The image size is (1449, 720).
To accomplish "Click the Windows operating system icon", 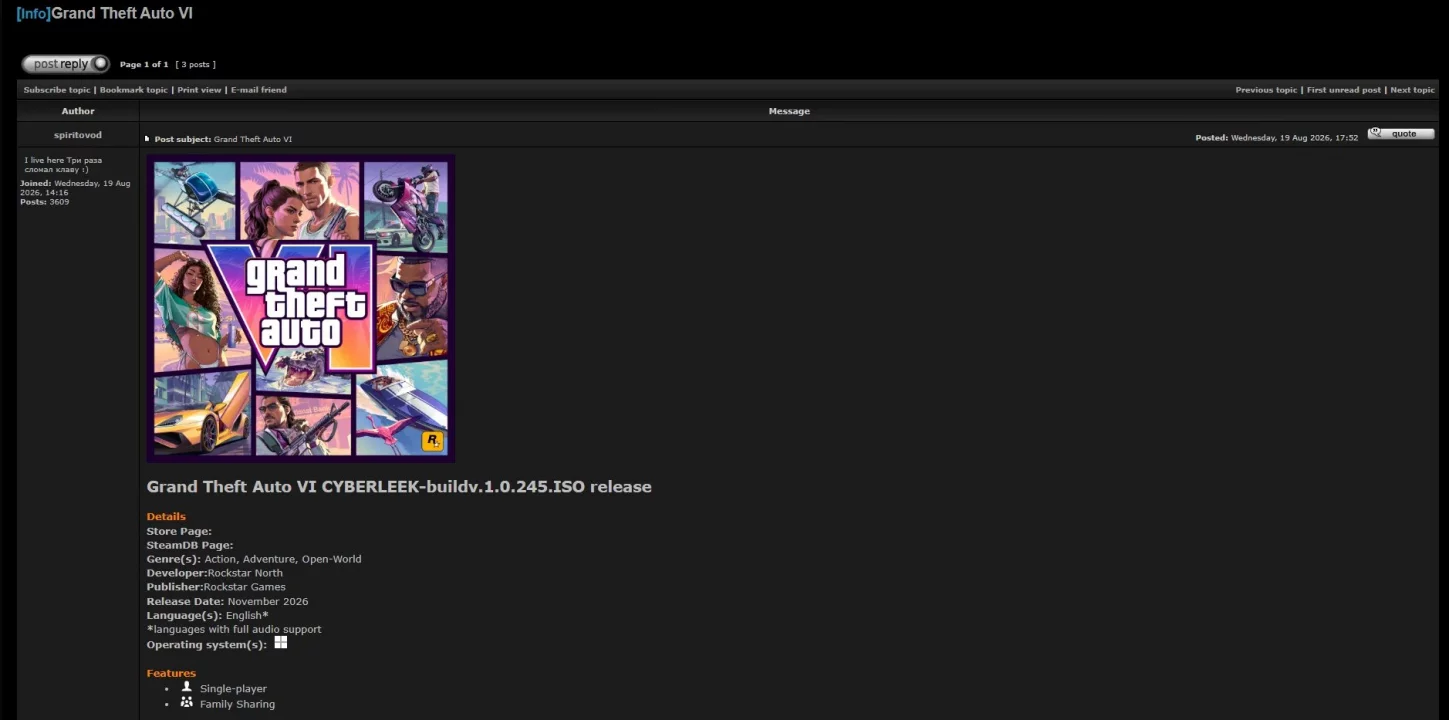I will click(281, 643).
